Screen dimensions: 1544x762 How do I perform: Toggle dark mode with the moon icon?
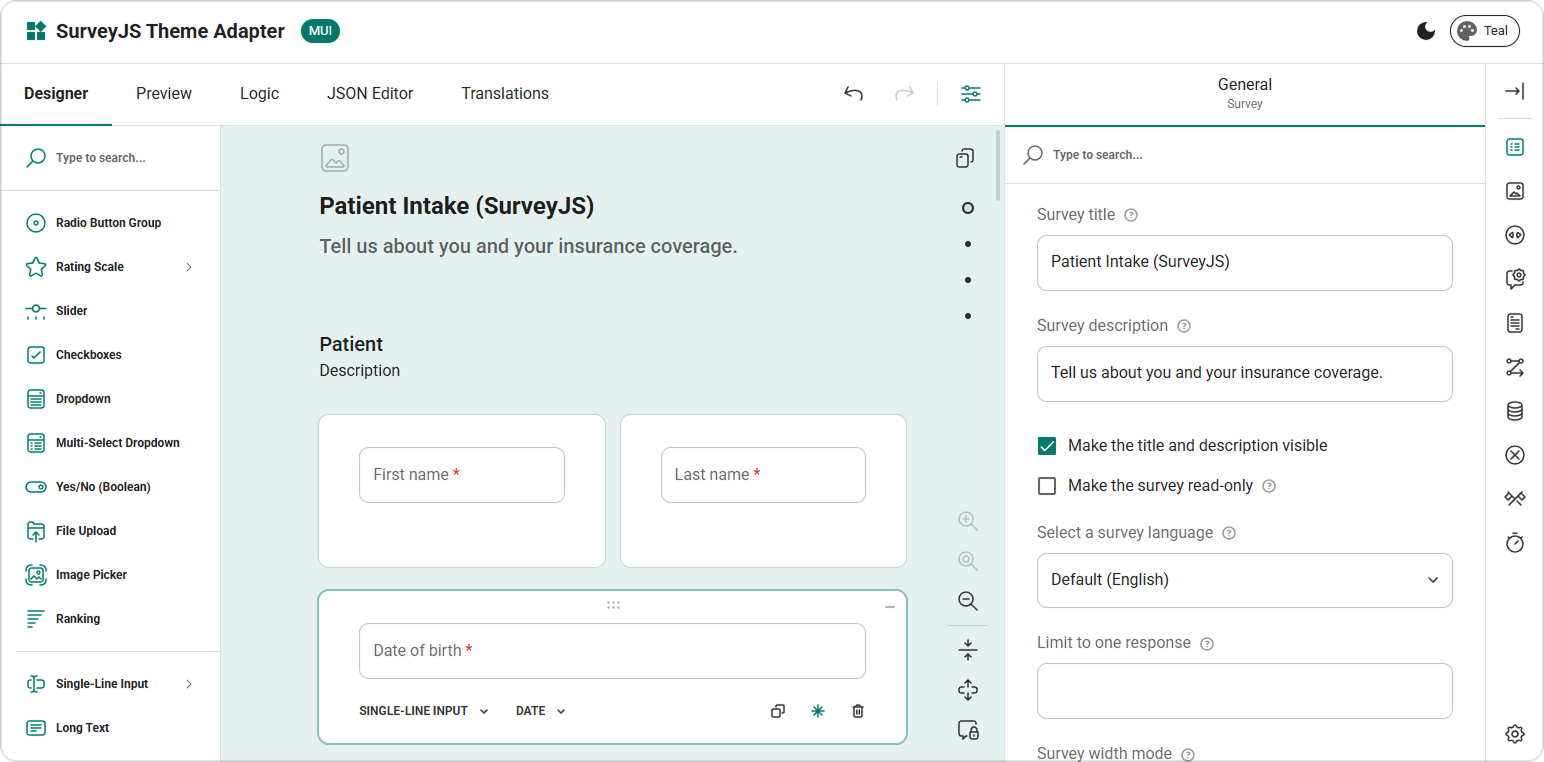tap(1426, 31)
